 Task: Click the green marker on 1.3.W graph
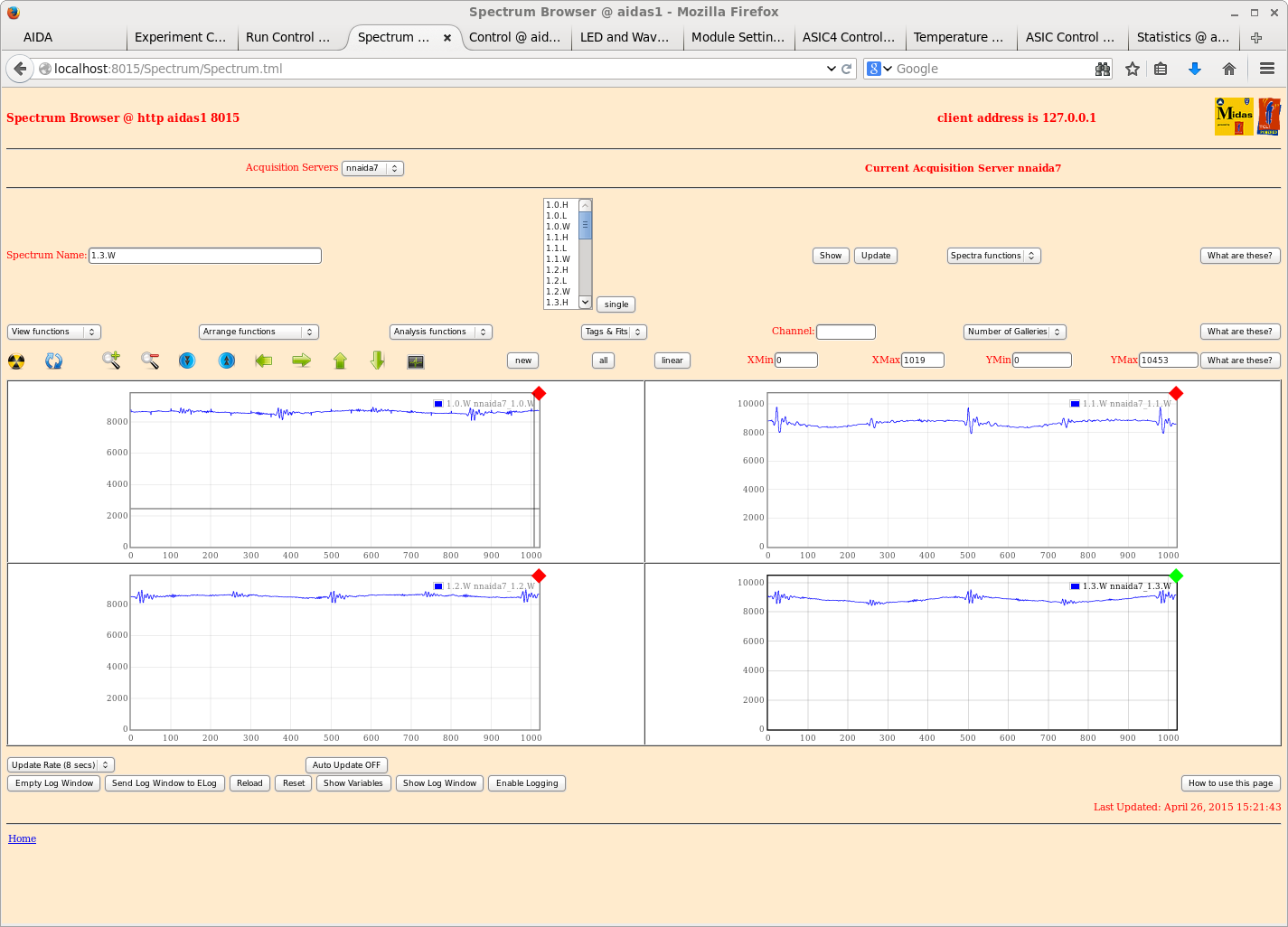(1176, 576)
